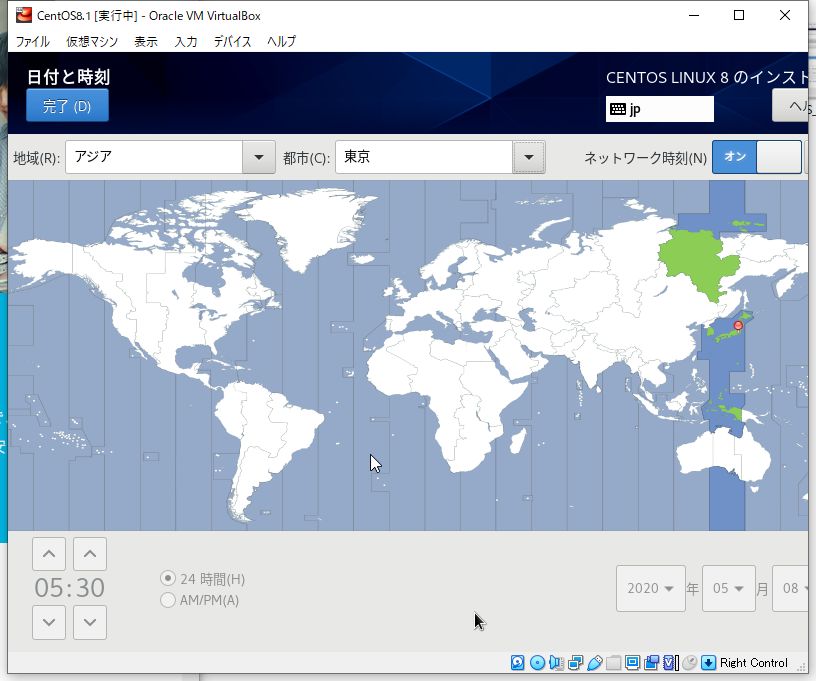
Task: Click the VirtualBox hard disk activity icon
Action: pos(517,662)
